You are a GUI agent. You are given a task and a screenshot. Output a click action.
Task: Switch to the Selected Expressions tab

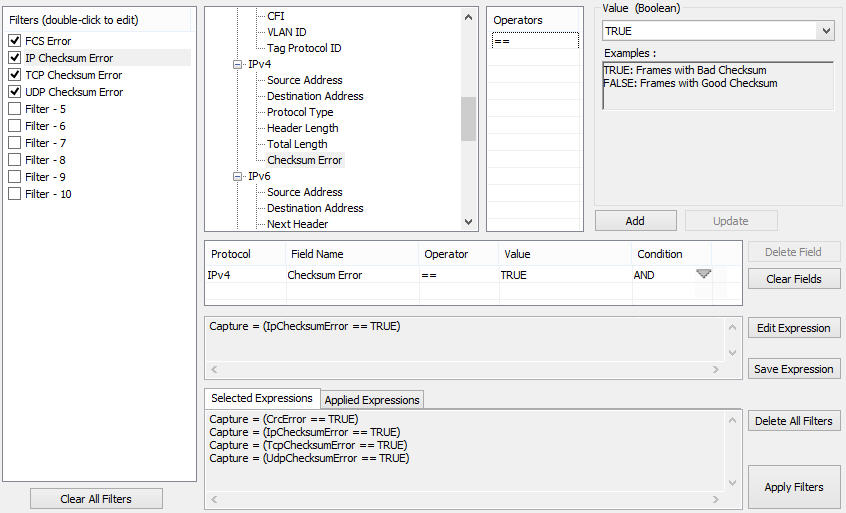pyautogui.click(x=262, y=398)
